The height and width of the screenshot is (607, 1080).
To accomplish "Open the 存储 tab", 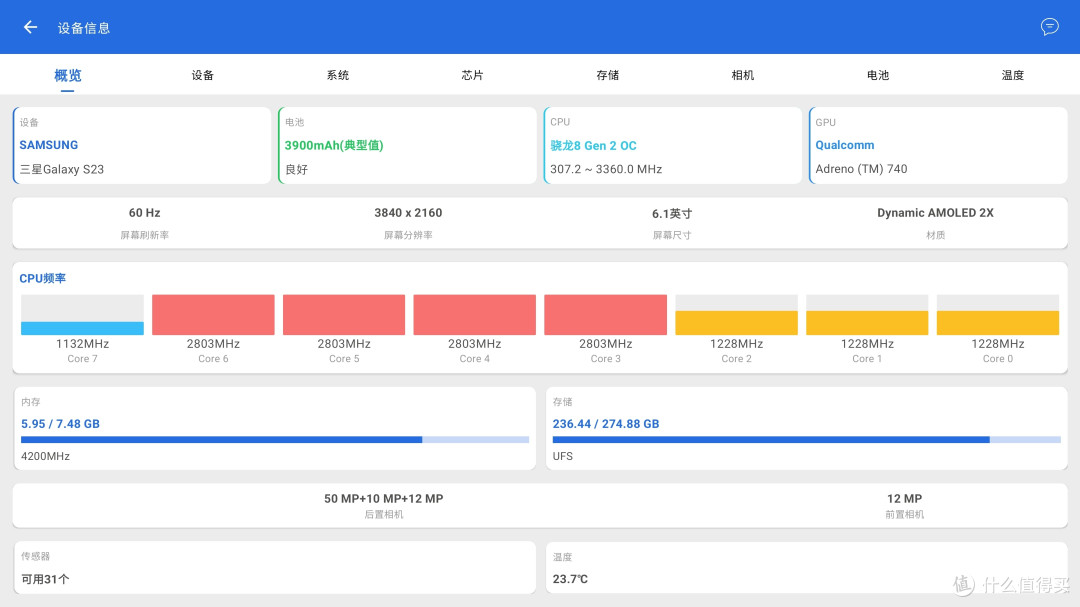I will [x=608, y=75].
